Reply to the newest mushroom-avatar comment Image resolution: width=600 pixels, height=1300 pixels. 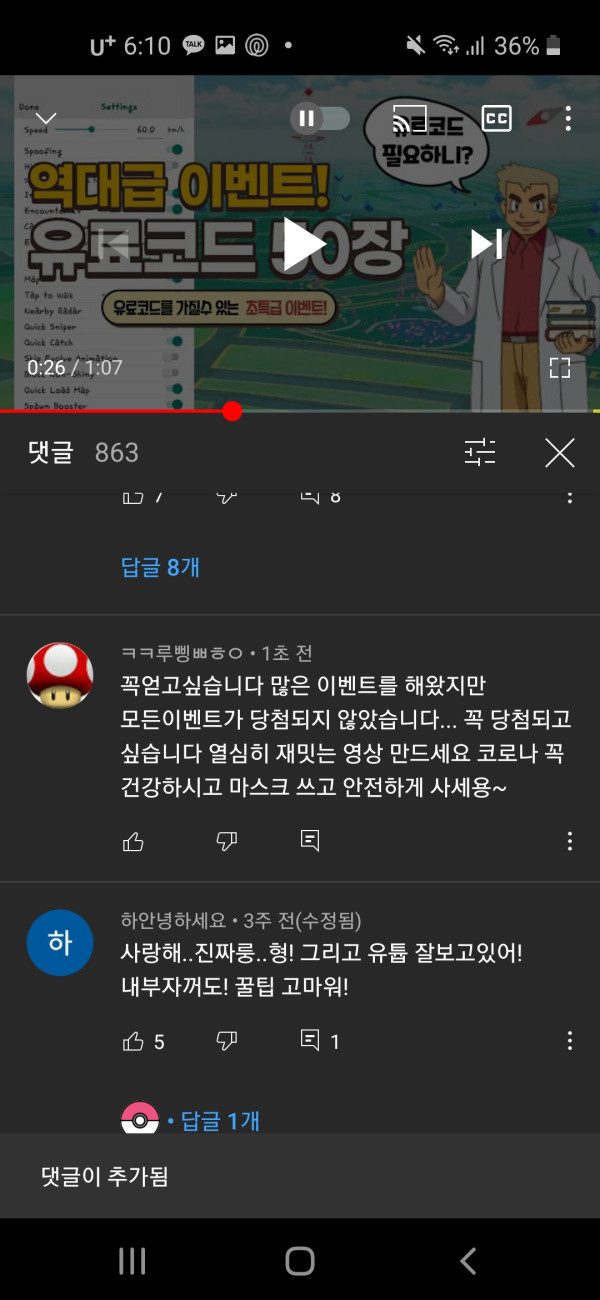[x=310, y=841]
